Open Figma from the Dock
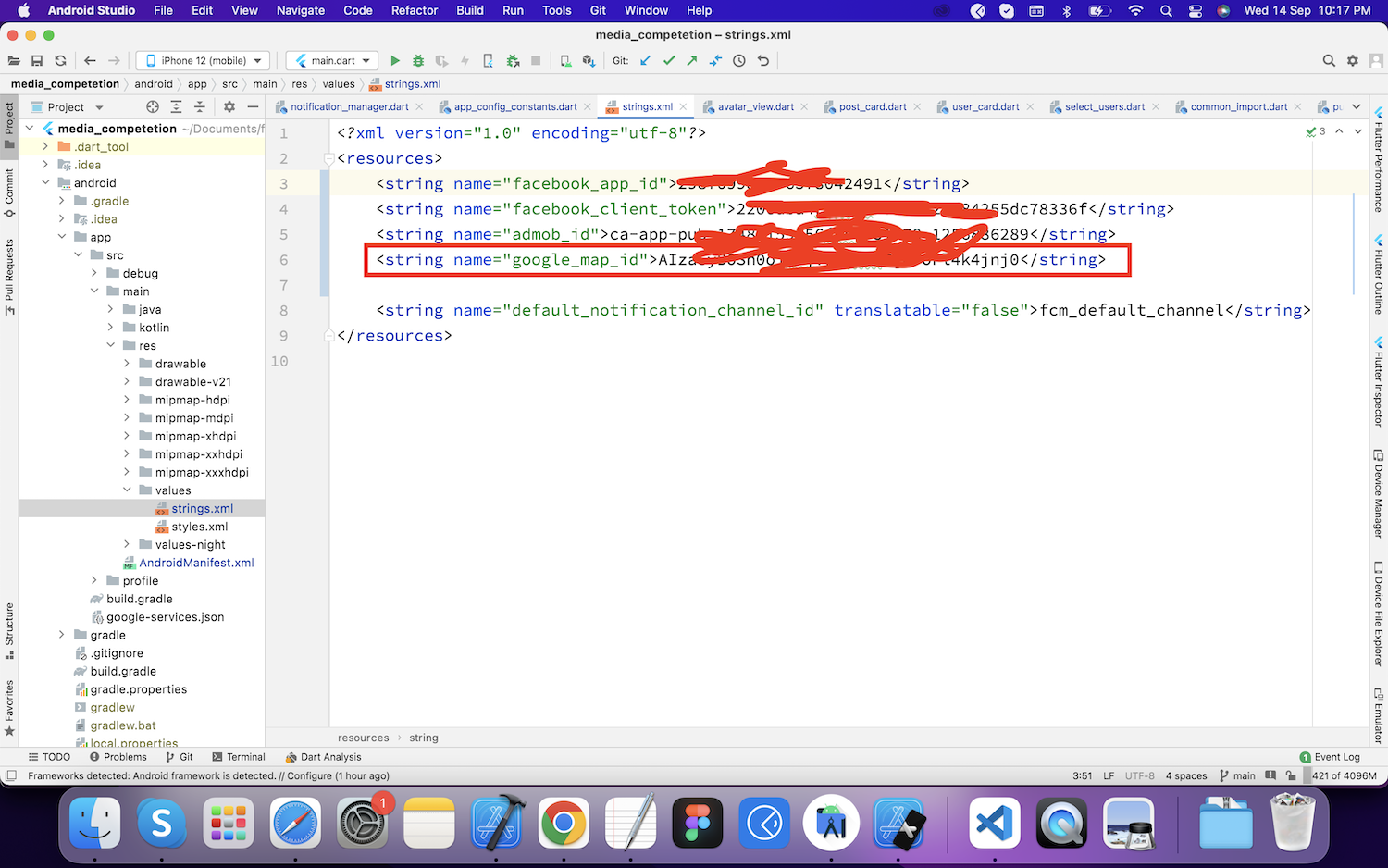 pyautogui.click(x=698, y=823)
